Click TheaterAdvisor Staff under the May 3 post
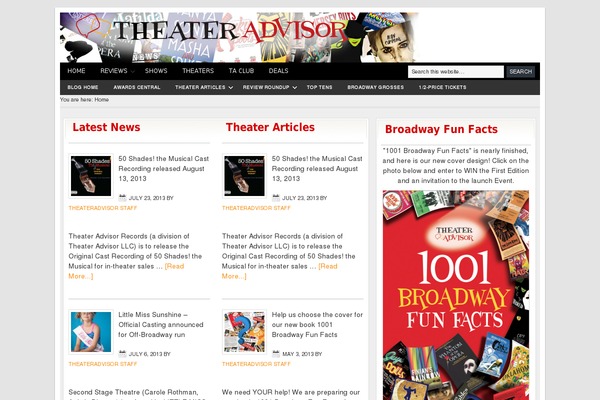The height and width of the screenshot is (400, 600). (256, 364)
